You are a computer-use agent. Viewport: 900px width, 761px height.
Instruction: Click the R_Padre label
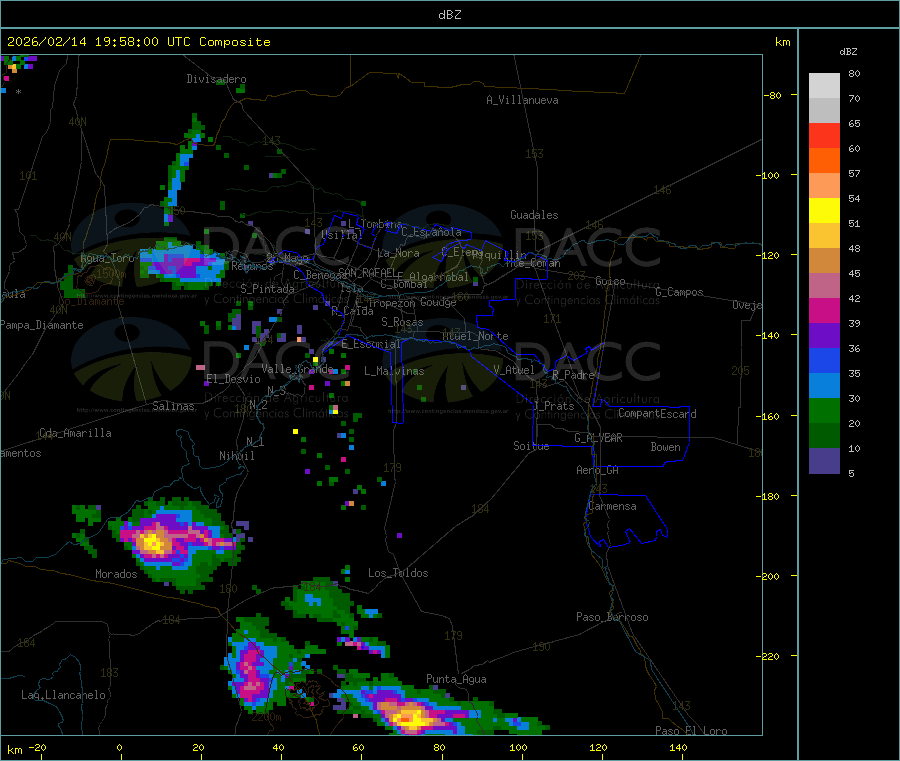point(573,375)
